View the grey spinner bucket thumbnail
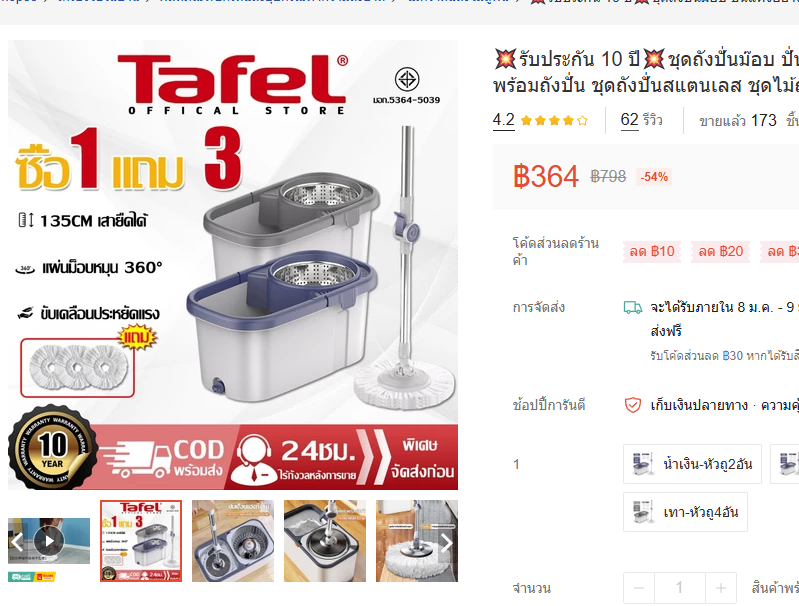799x606 pixels. click(x=325, y=541)
